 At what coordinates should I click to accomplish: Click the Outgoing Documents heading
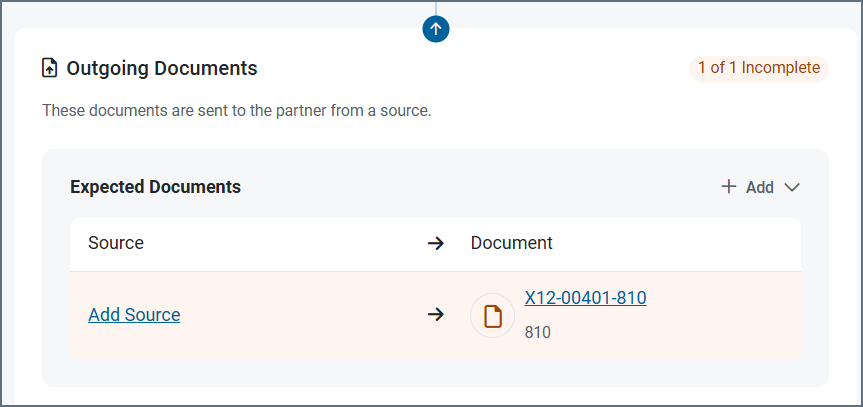pos(162,69)
